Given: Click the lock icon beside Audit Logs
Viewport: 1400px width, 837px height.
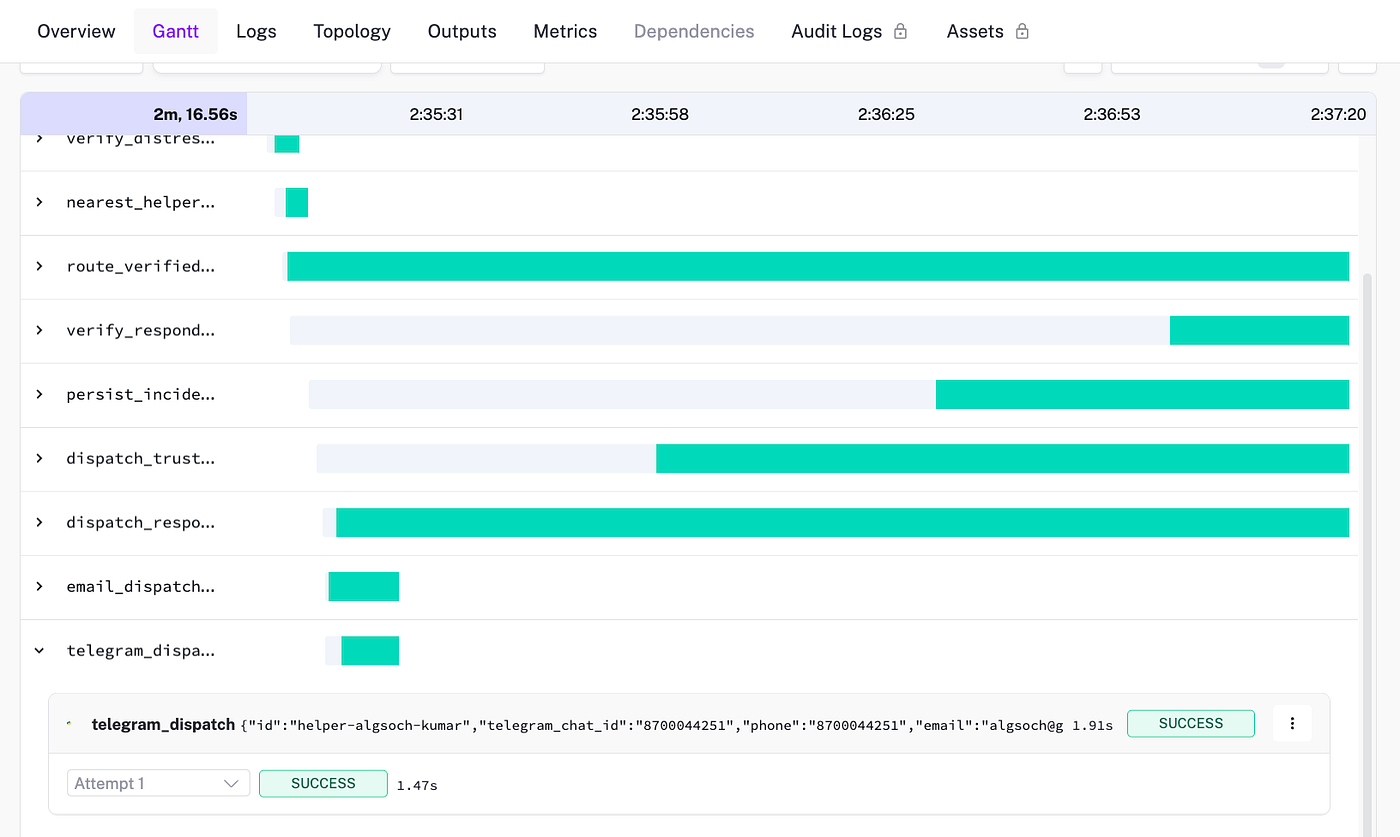Looking at the screenshot, I should click(900, 31).
